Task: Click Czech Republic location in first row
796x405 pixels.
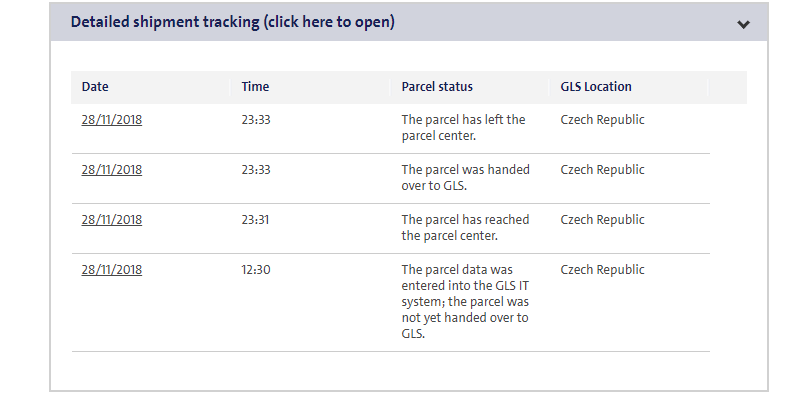Action: click(602, 119)
